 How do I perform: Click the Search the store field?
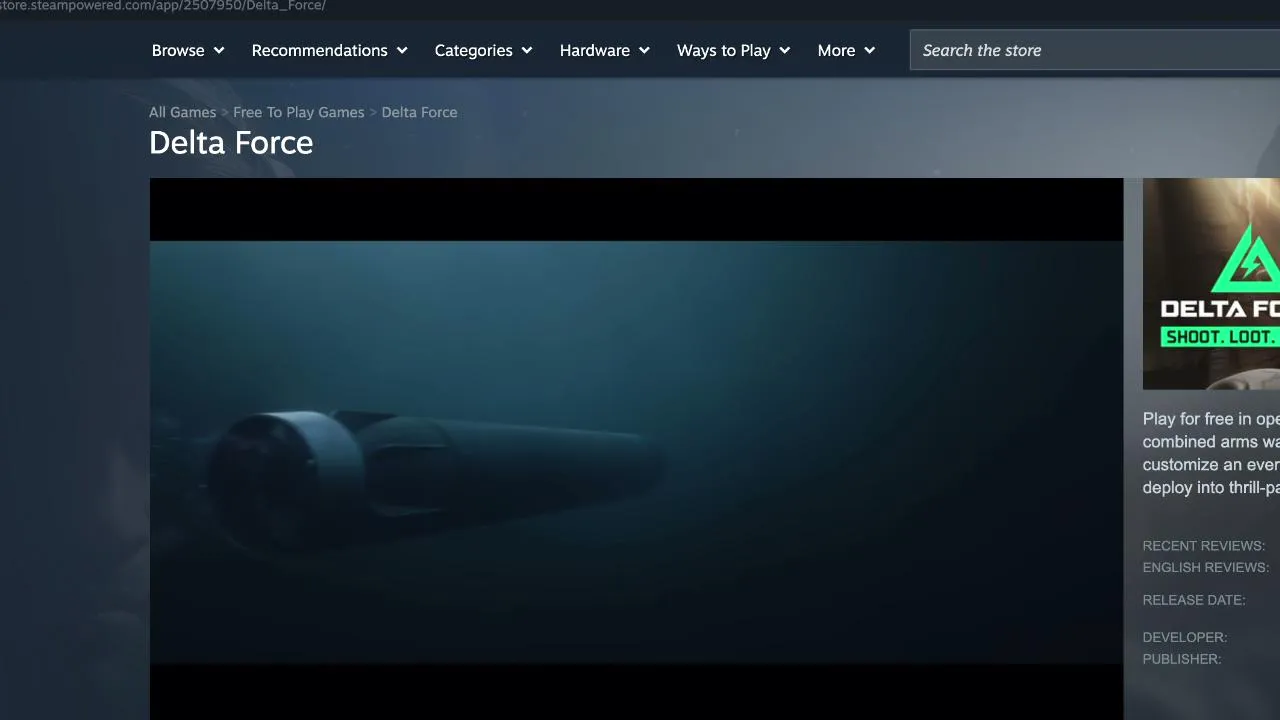1095,50
